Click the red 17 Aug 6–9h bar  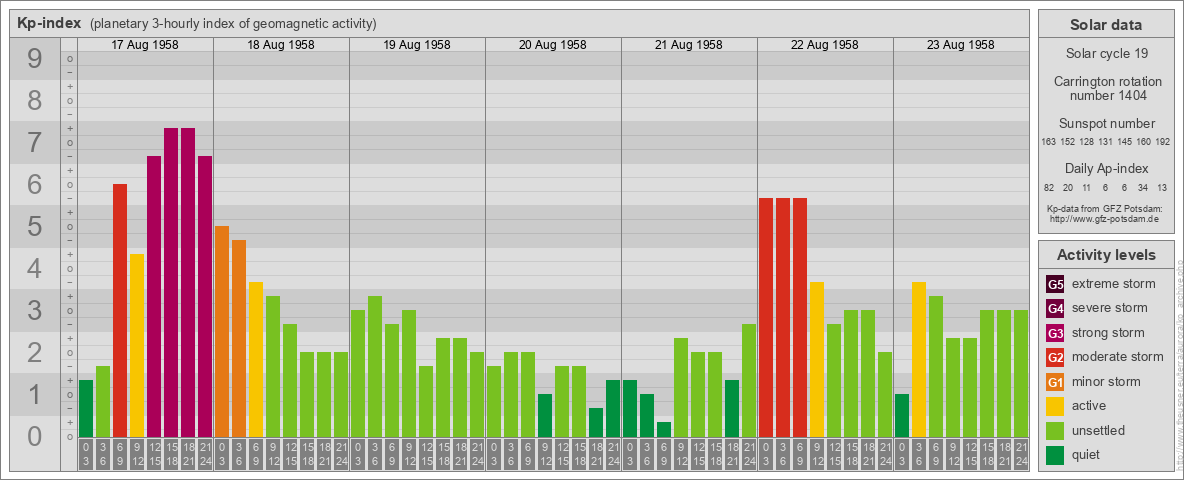point(120,311)
